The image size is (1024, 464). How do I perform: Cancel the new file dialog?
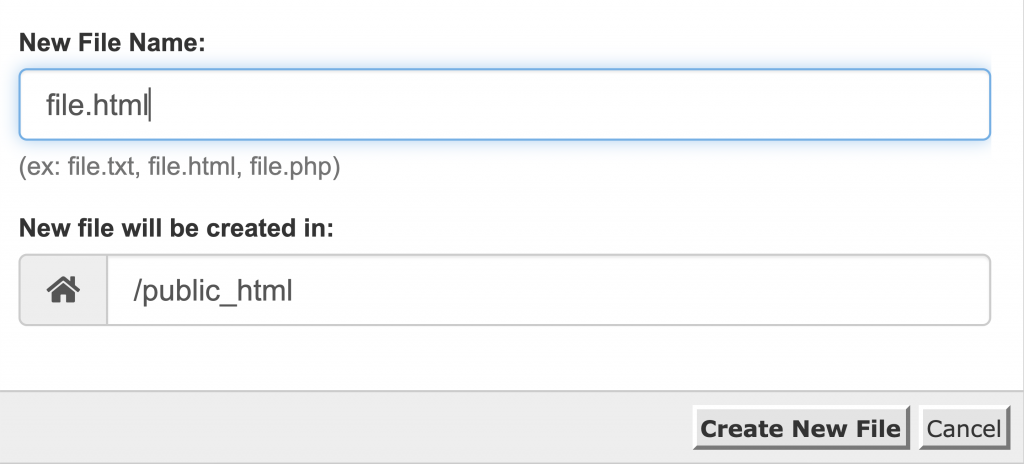pyautogui.click(x=963, y=429)
